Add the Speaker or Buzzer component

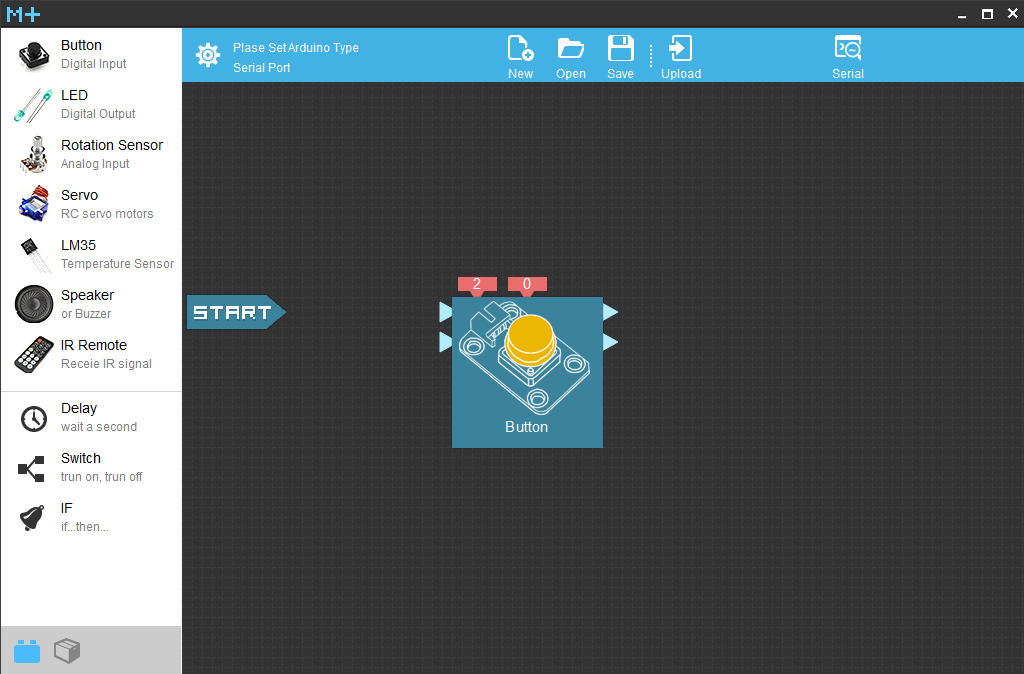click(x=91, y=304)
